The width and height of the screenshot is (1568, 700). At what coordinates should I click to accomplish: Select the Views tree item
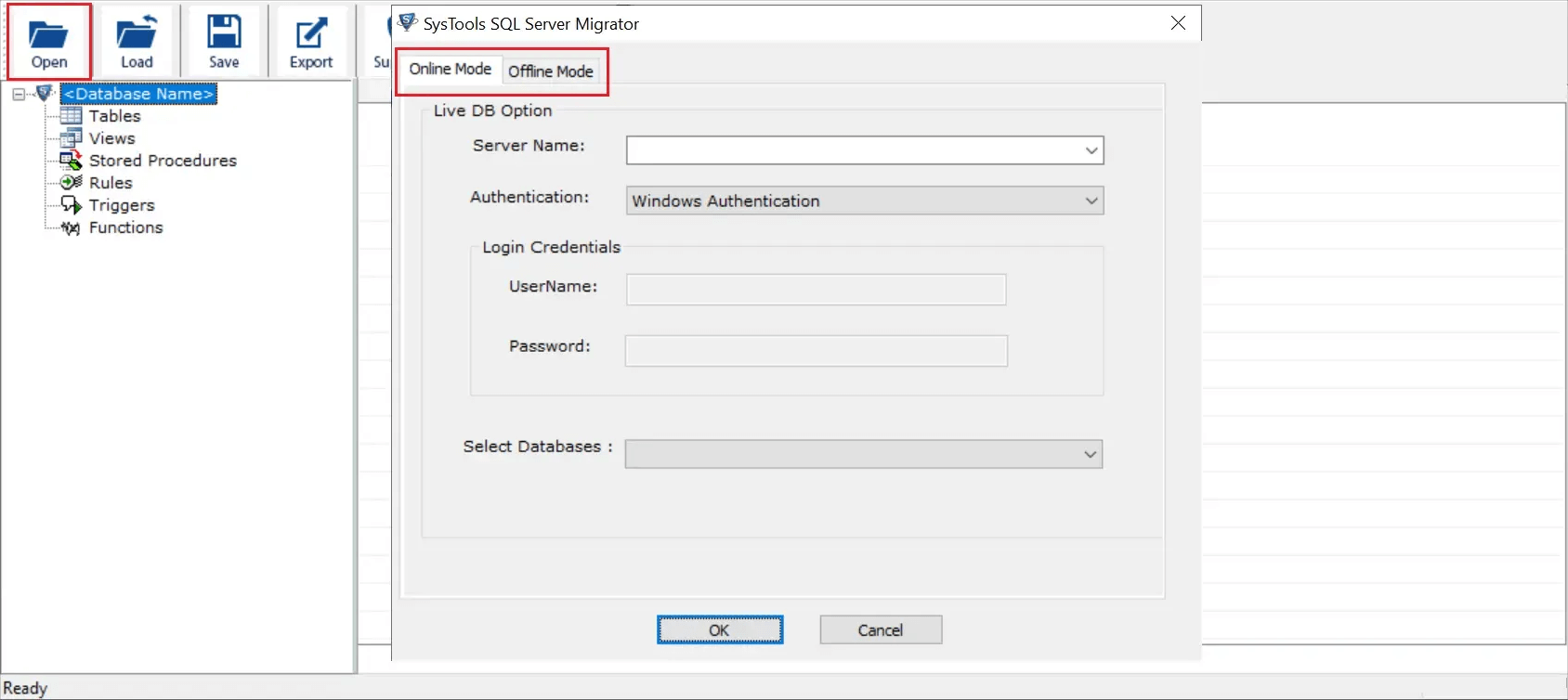(111, 138)
